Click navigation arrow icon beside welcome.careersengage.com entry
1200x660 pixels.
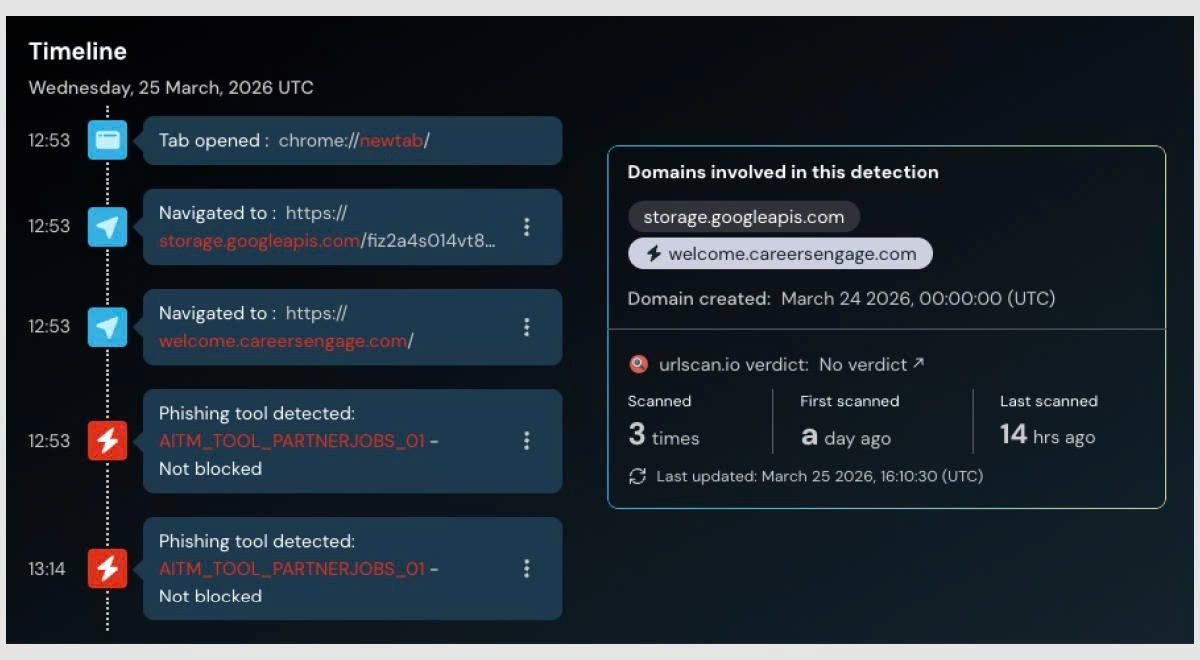click(x=107, y=327)
